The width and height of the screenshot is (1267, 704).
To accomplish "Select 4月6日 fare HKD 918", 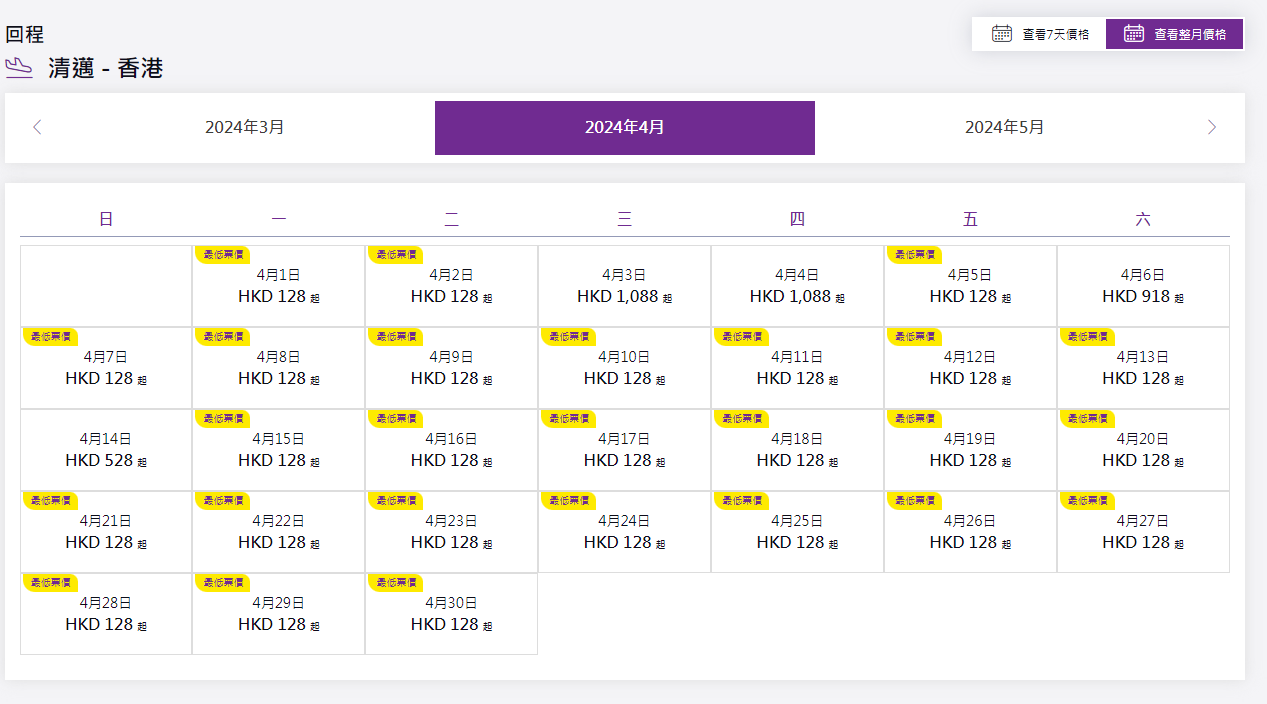I will tap(1143, 286).
